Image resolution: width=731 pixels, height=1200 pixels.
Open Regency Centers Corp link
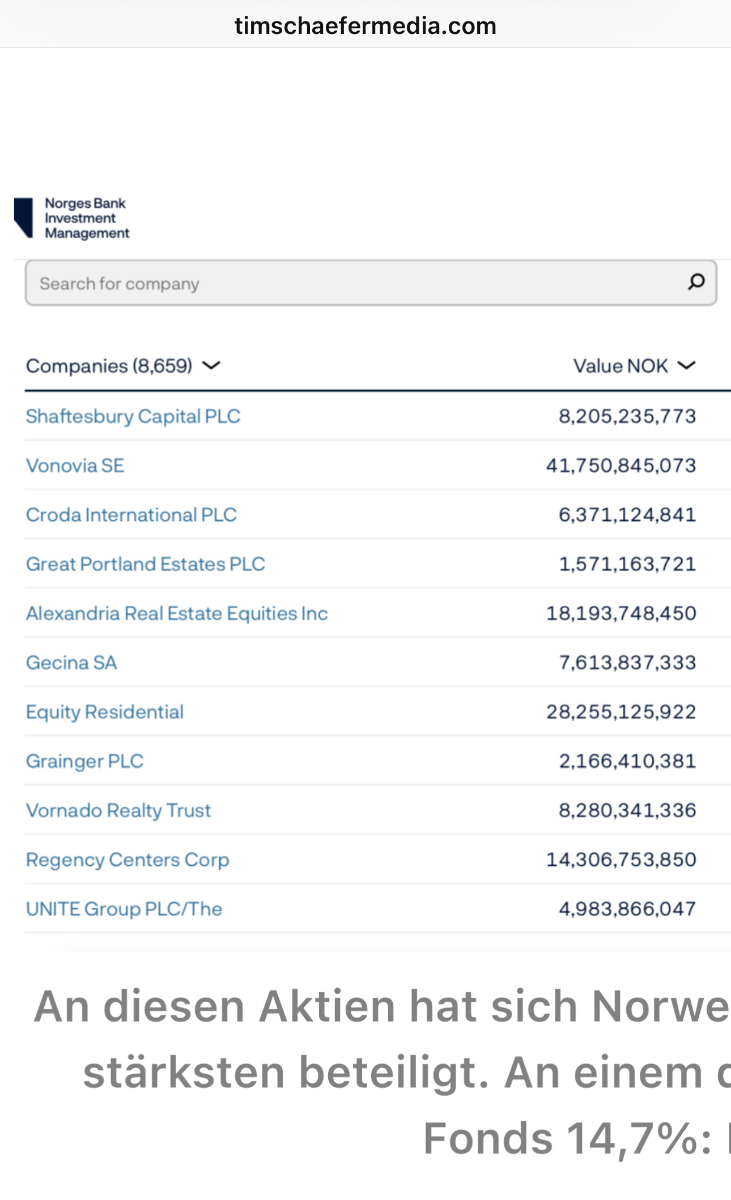[x=127, y=860]
